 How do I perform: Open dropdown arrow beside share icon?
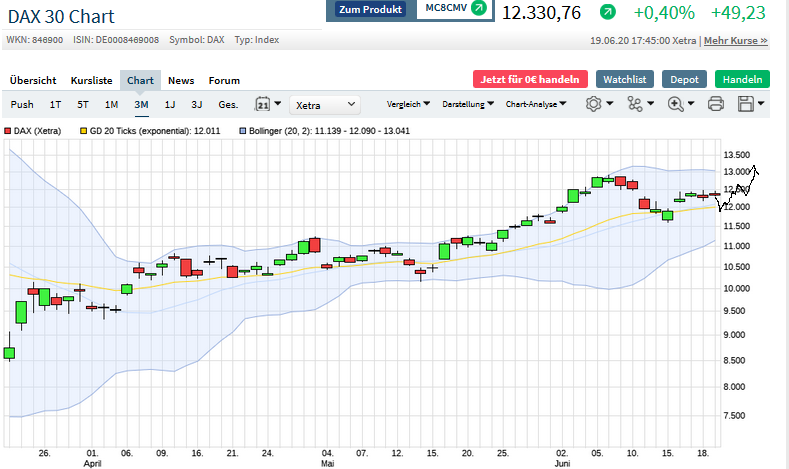point(651,103)
